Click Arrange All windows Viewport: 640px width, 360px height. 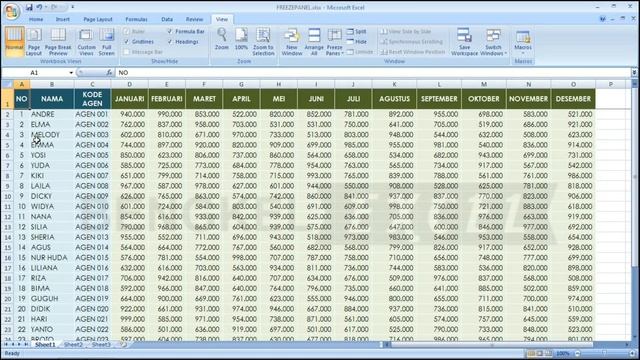314,41
